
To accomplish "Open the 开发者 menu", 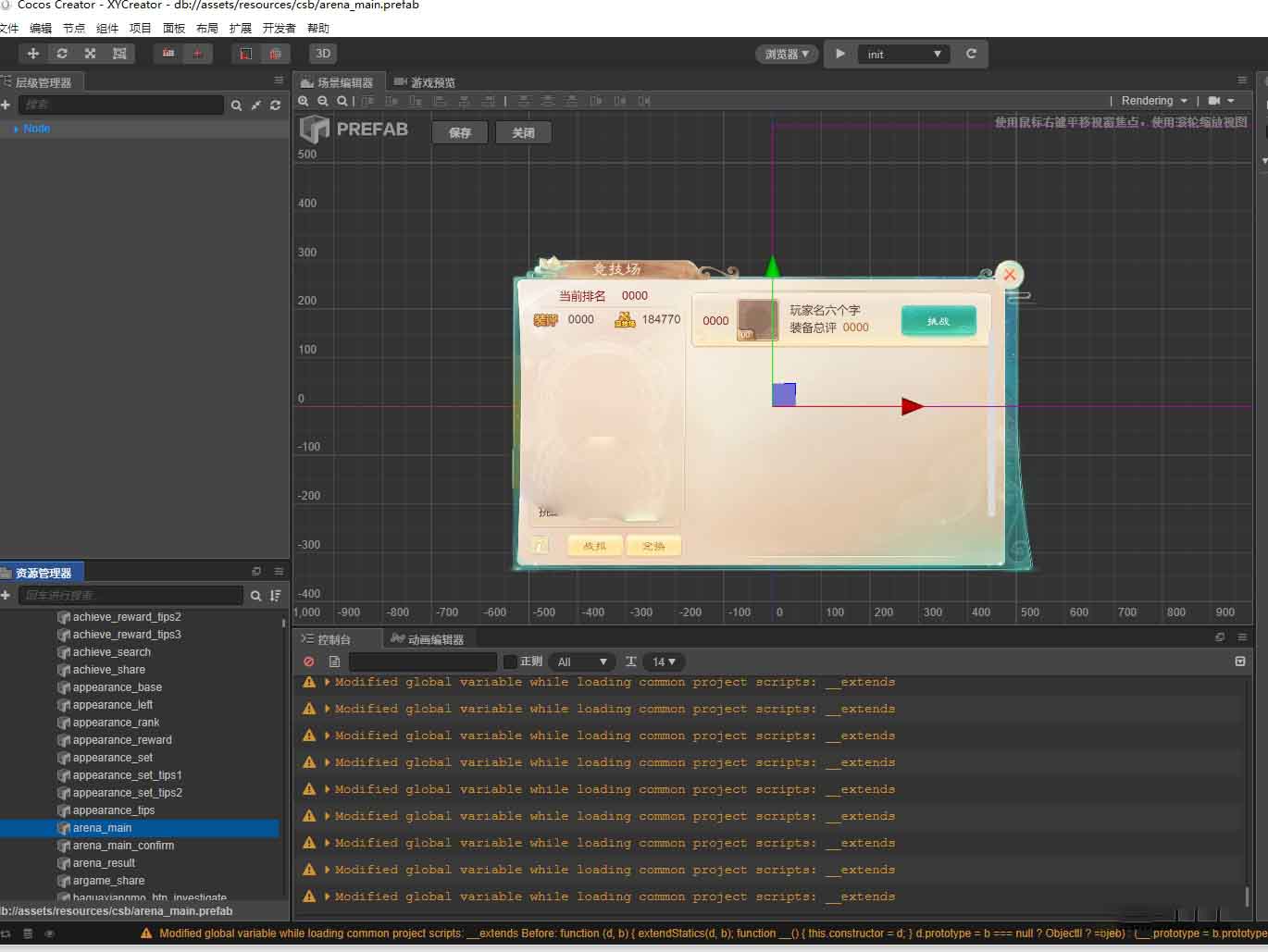I will [x=280, y=29].
